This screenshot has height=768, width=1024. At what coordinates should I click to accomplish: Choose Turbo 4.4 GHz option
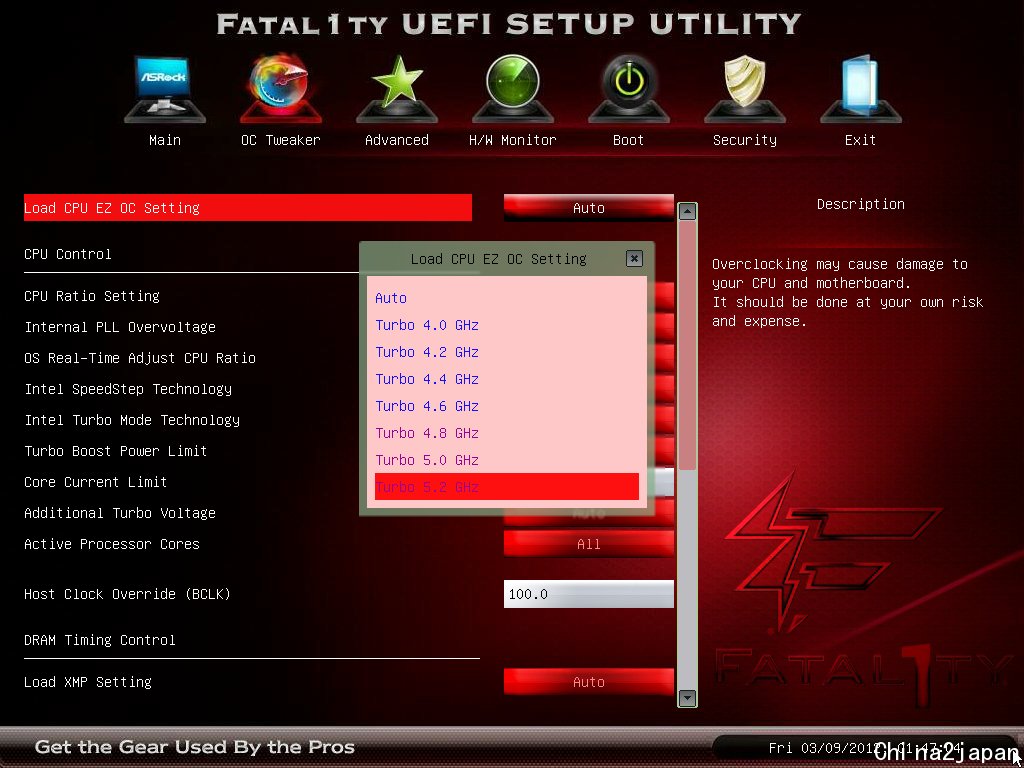[507, 379]
